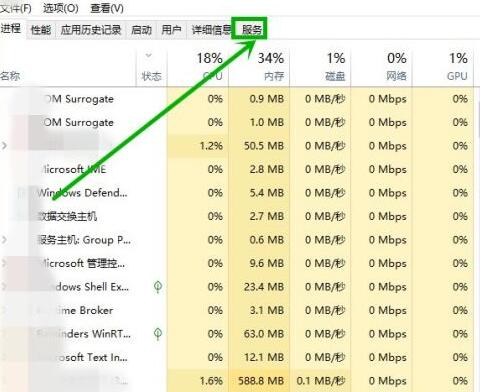Viewport: 480px width, 392px height.
Task: Expand the blurred row using 50.5 MB
Action: (4, 146)
